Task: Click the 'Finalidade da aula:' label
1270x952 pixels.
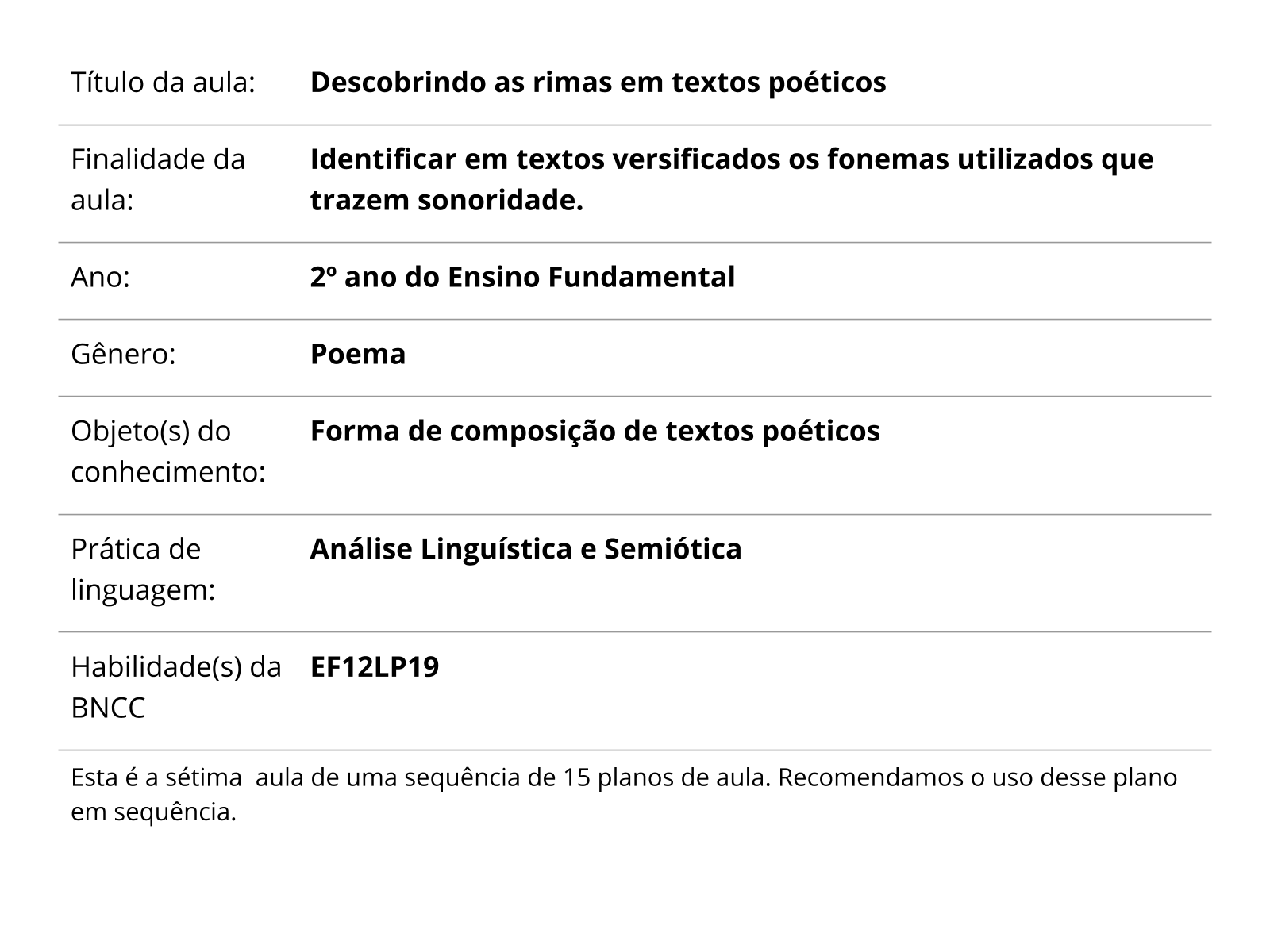Action: [158, 179]
